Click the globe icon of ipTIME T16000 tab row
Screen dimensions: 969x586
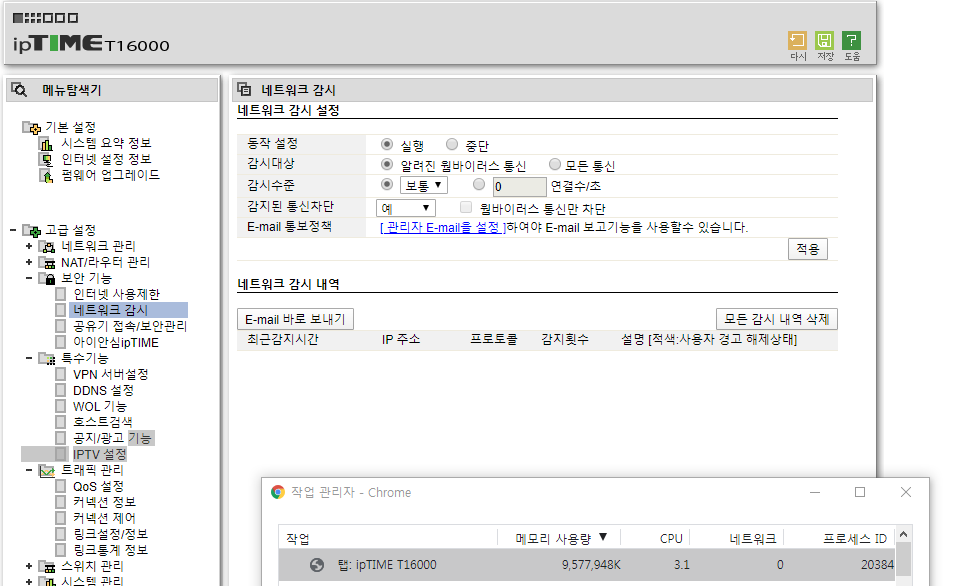[317, 564]
